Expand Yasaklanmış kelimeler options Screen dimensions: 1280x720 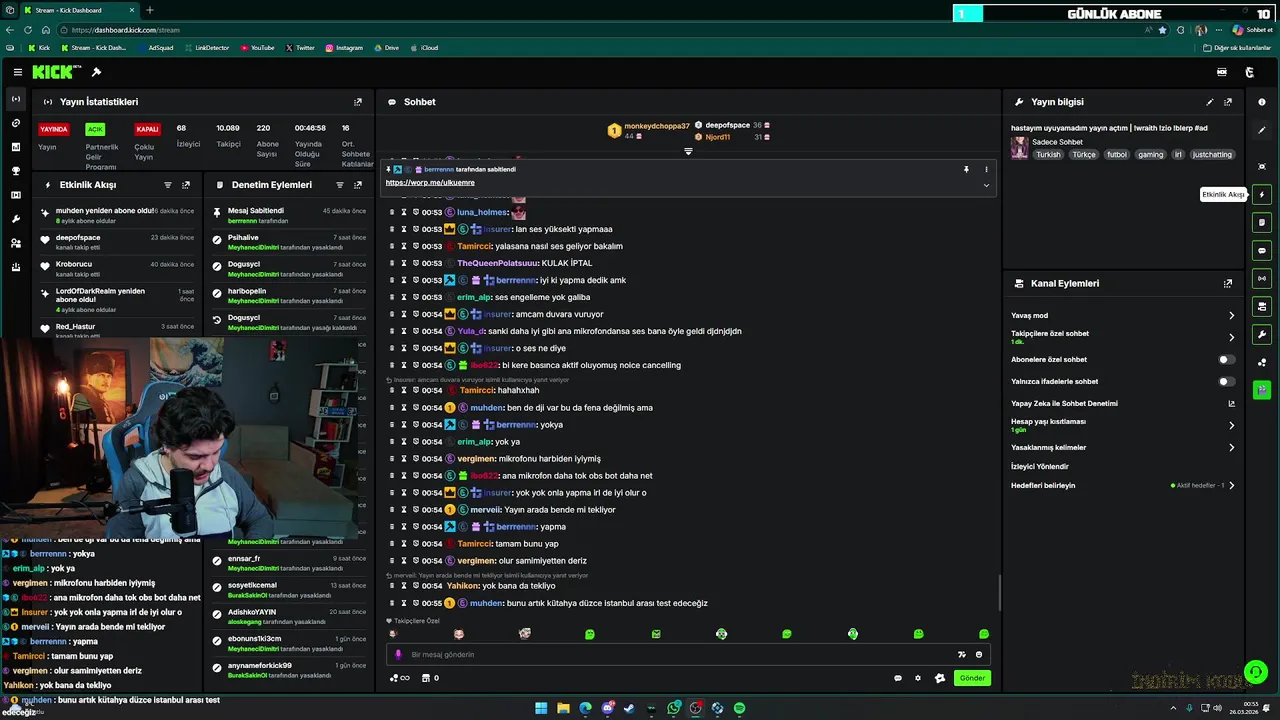[1231, 448]
